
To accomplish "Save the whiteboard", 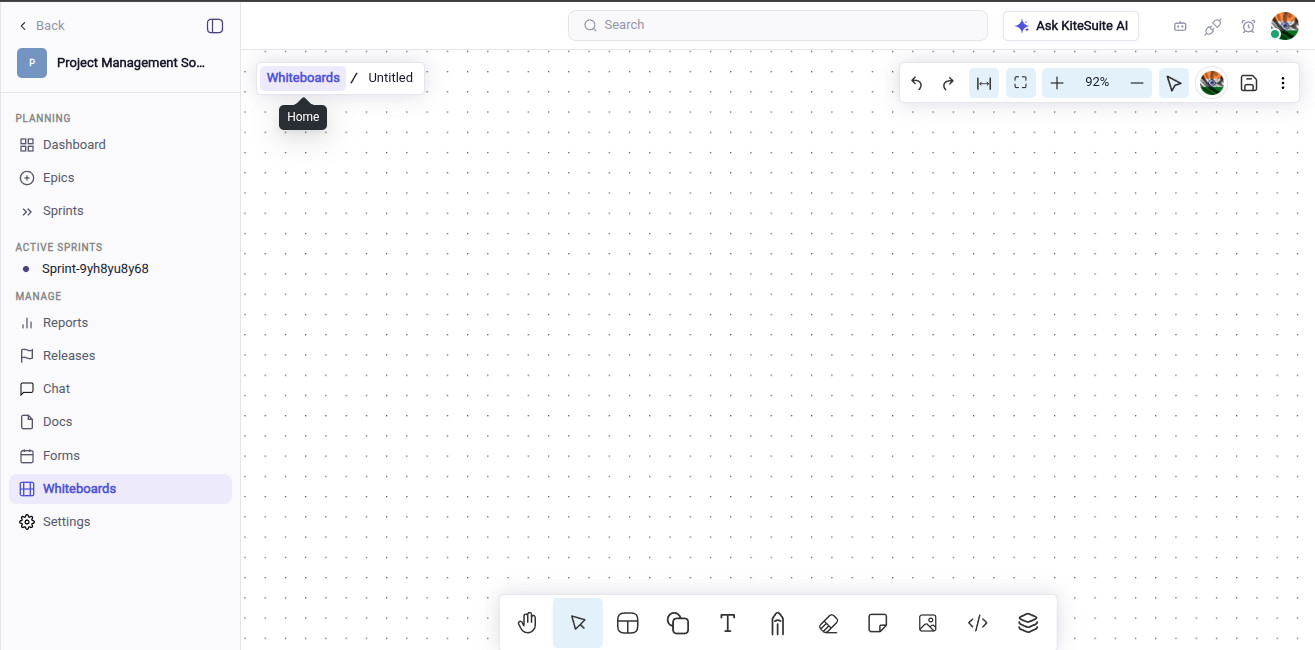I will tap(1249, 83).
